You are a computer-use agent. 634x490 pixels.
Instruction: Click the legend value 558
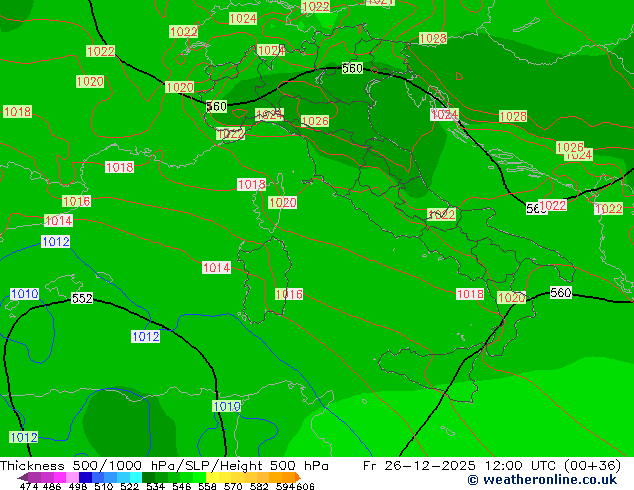point(207,486)
